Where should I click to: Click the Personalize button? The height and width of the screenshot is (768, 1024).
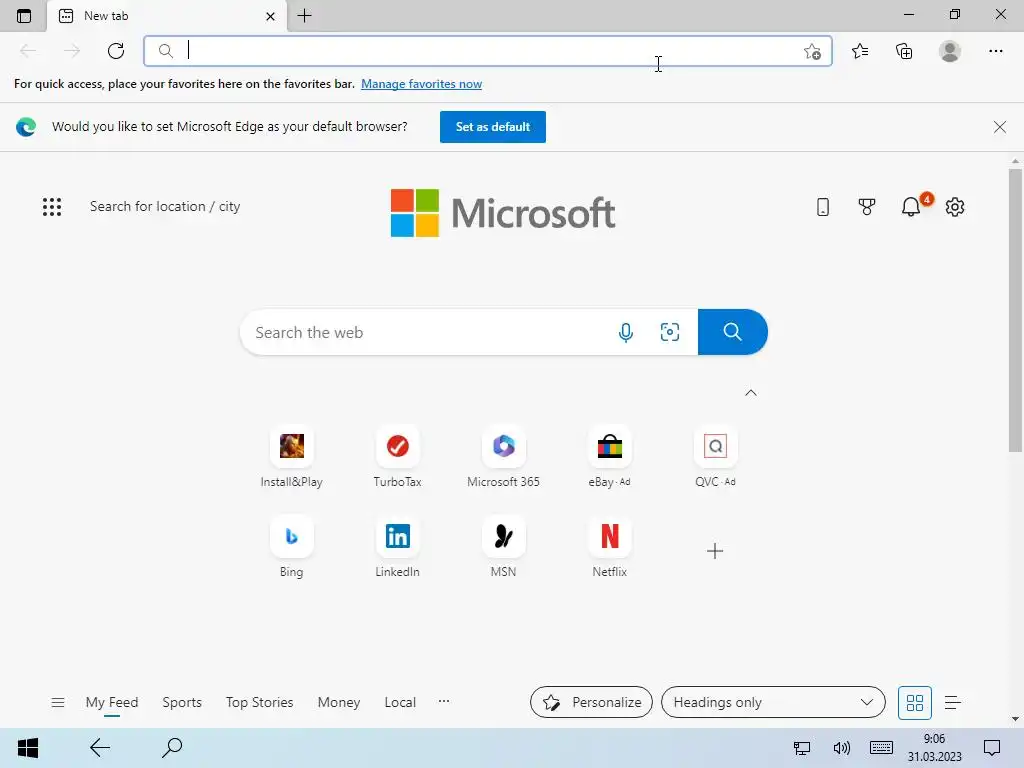pyautogui.click(x=591, y=703)
